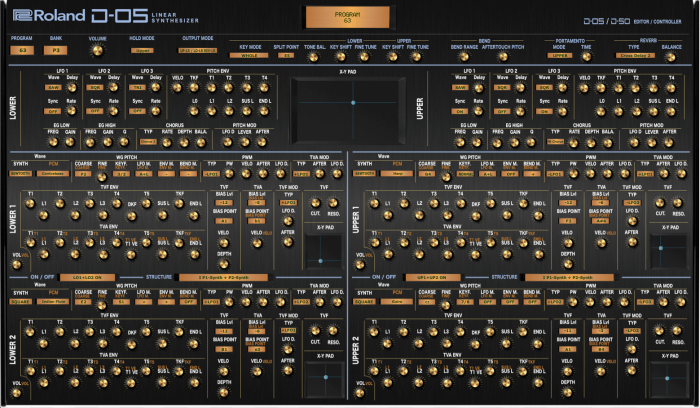Adjust Lower LFO 1 Delay knob
Image resolution: width=700 pixels, height=408 pixels.
[71, 87]
